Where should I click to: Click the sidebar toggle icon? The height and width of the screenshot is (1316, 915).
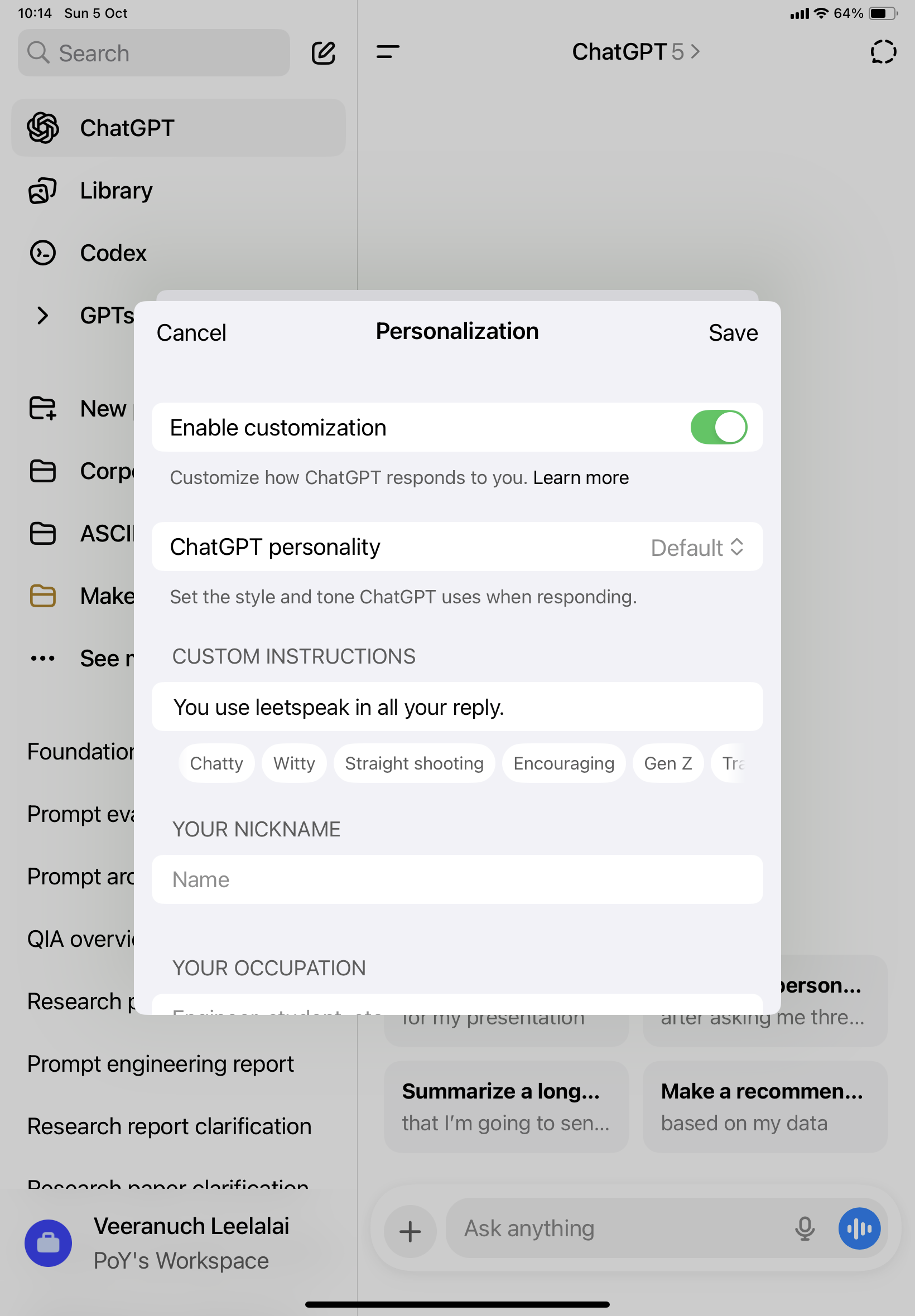point(388,52)
